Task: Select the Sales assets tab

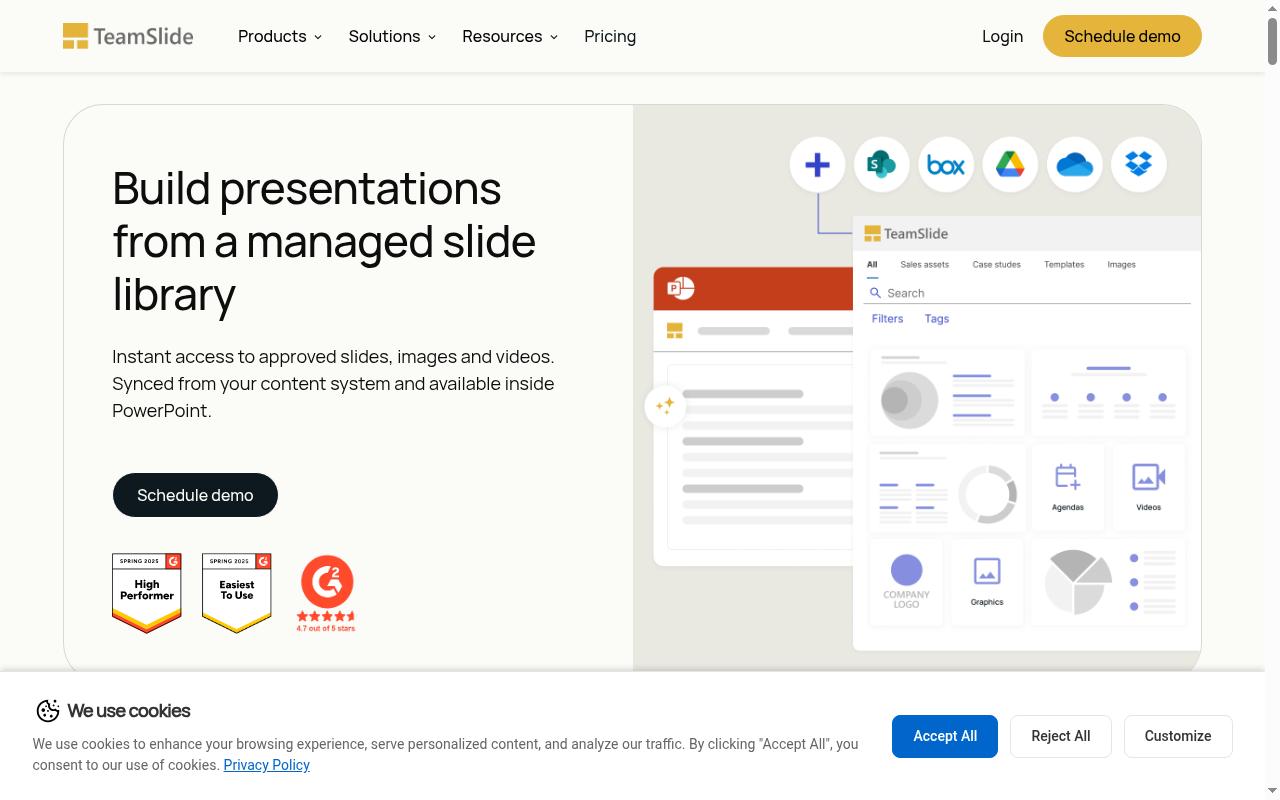Action: [924, 265]
